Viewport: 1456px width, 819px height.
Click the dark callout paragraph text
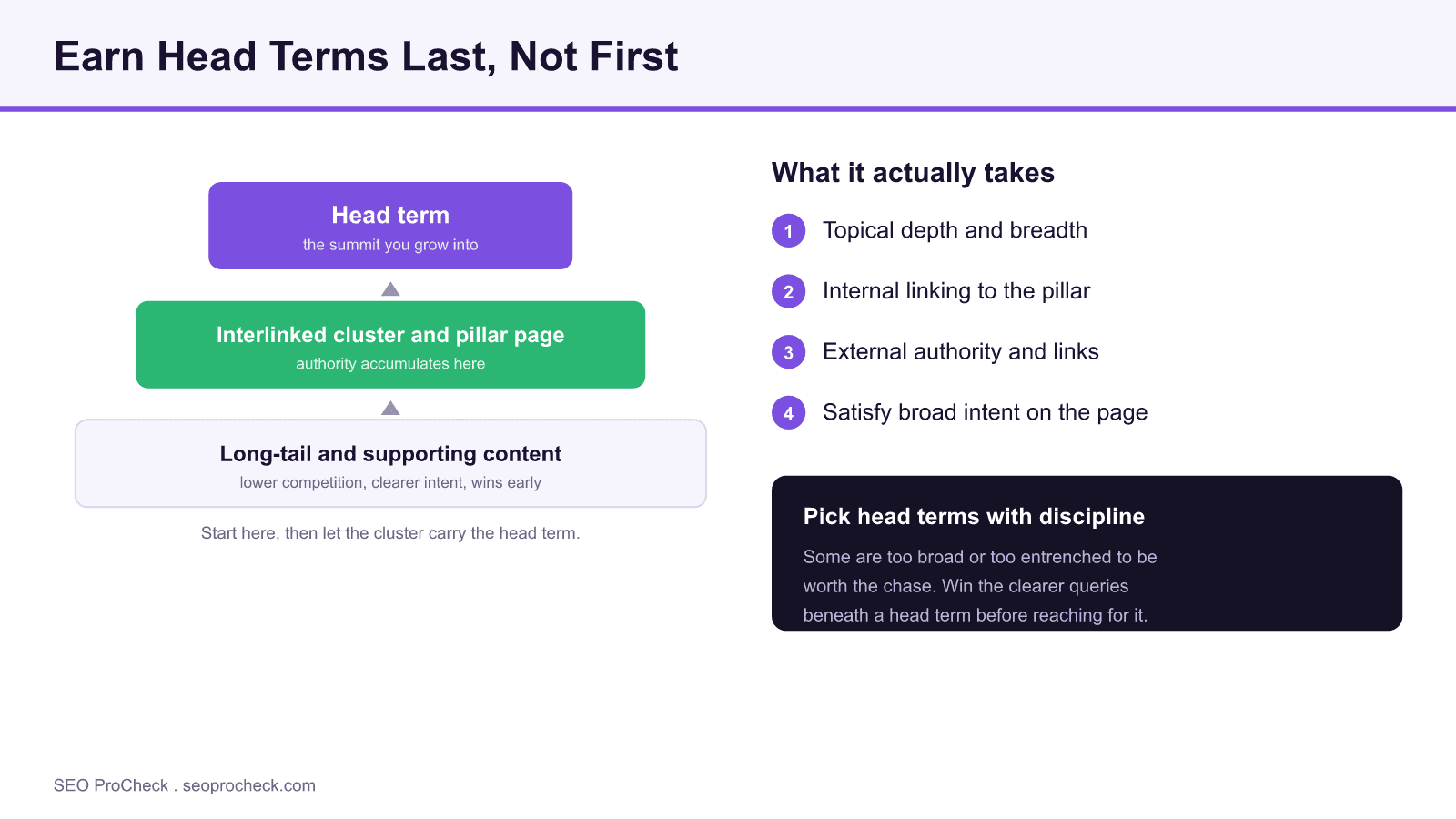pos(980,586)
